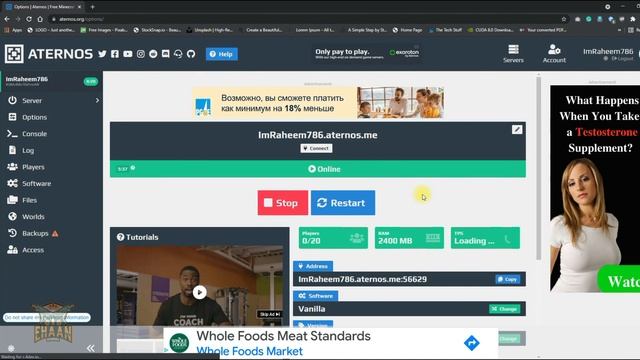Image resolution: width=640 pixels, height=360 pixels.
Task: Collapse the sidebar with double-chevron
Action: point(91,348)
